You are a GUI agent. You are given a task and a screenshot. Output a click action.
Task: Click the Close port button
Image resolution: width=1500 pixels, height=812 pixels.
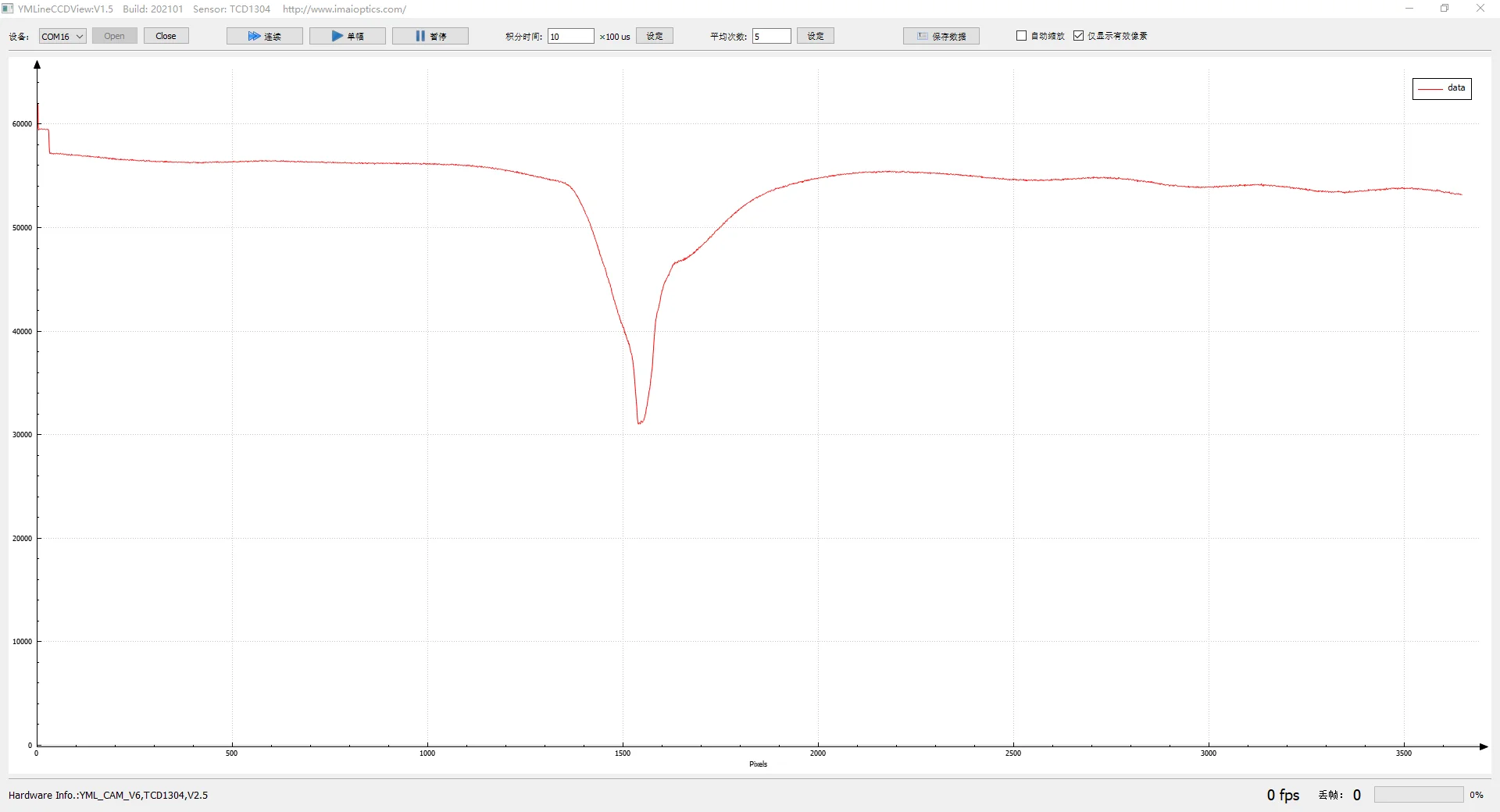click(x=166, y=36)
